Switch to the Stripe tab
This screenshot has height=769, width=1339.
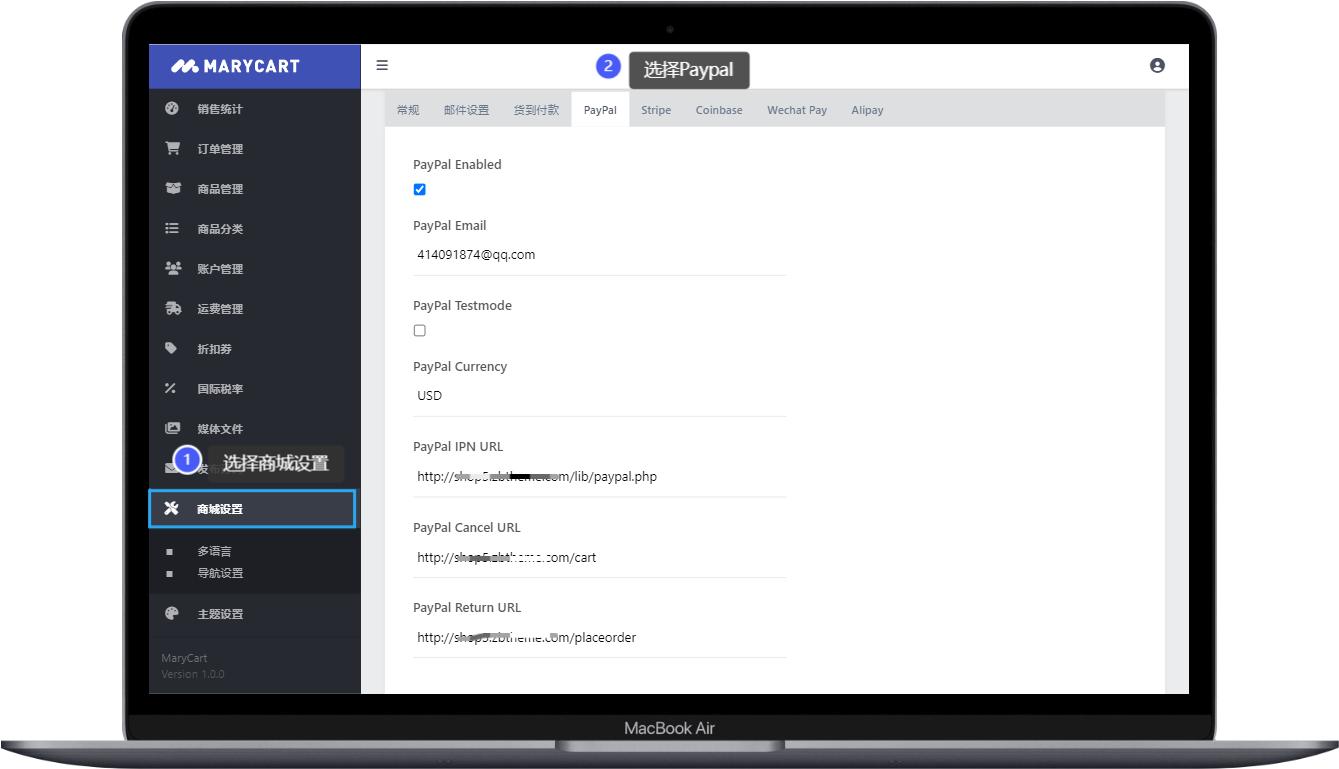tap(656, 110)
